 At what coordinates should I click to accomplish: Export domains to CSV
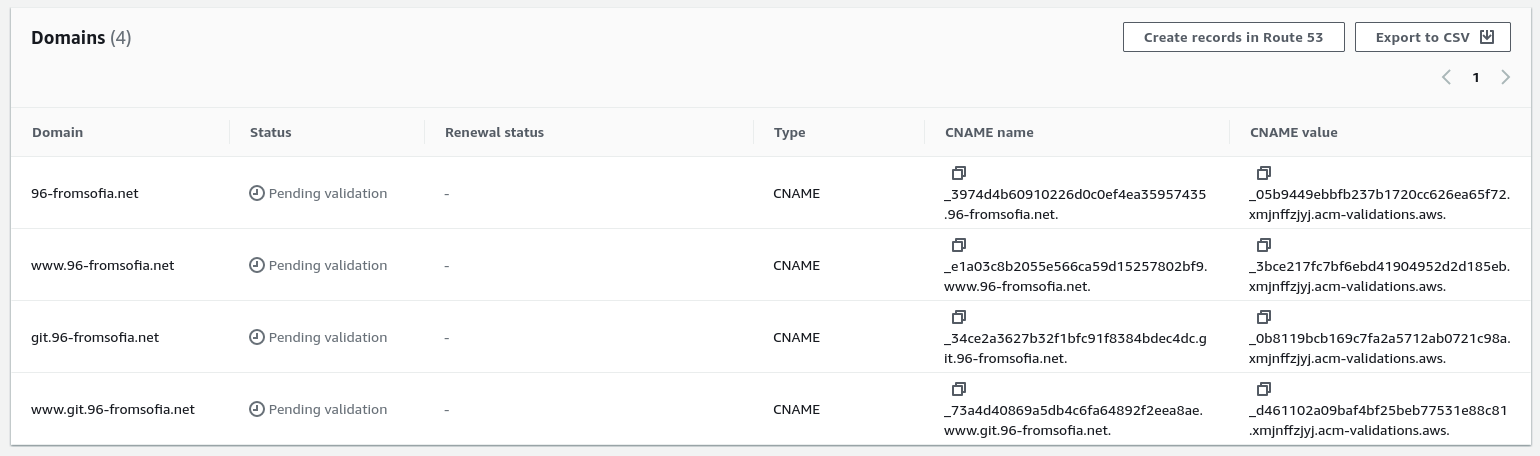click(1432, 38)
